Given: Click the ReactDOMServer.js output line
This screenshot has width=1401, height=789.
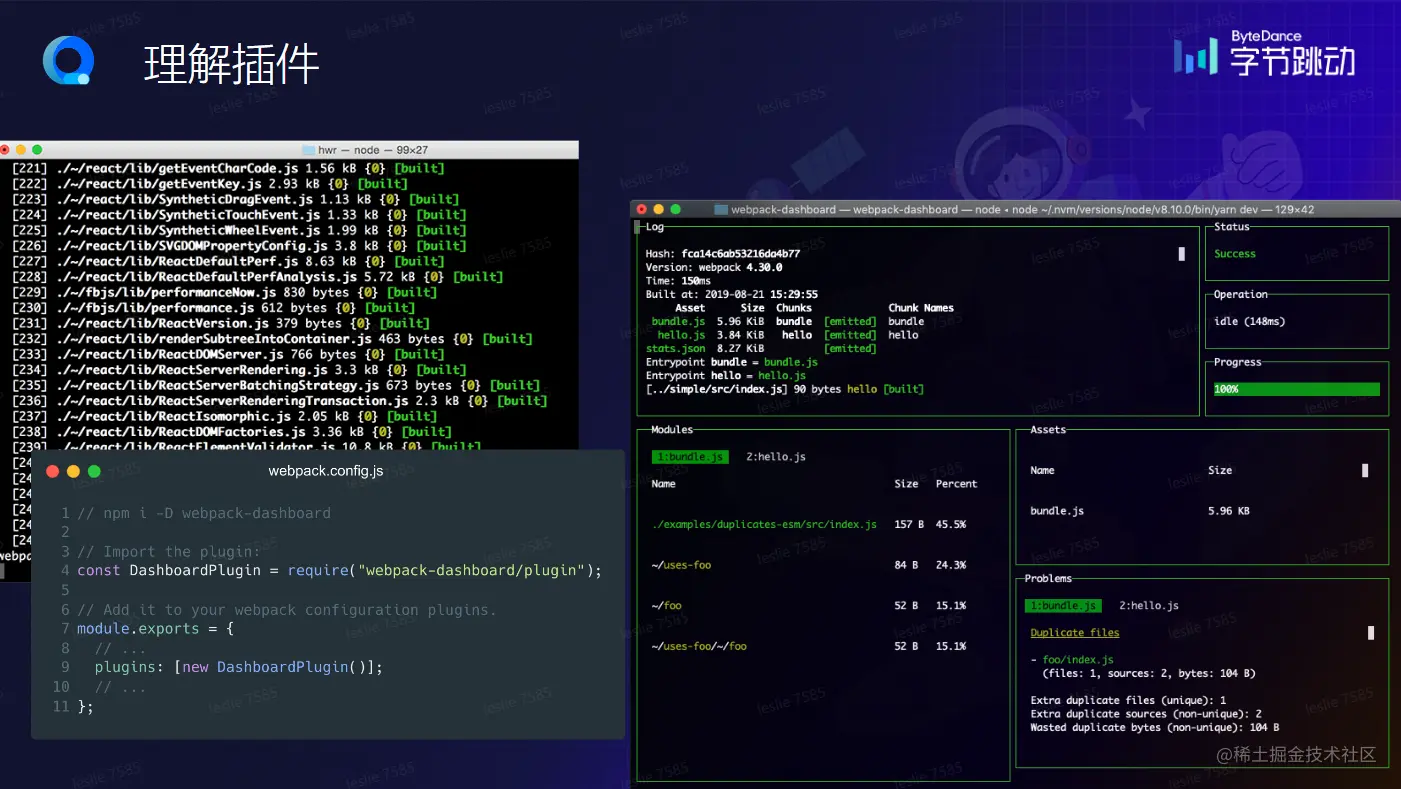Looking at the screenshot, I should 228,354.
